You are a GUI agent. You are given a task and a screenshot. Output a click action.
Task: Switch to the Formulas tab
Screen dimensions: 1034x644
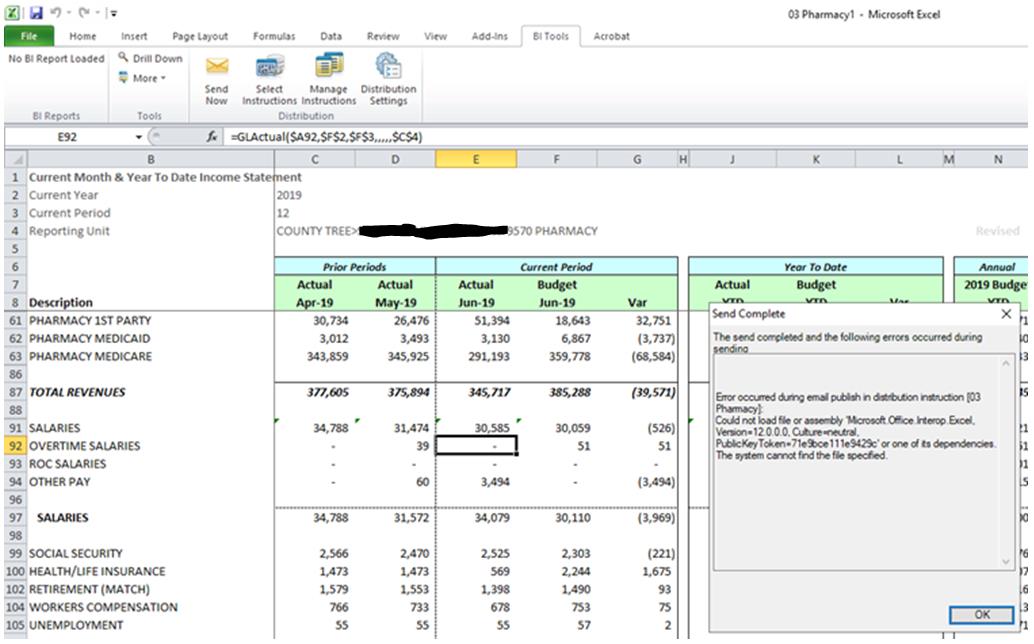pyautogui.click(x=274, y=36)
